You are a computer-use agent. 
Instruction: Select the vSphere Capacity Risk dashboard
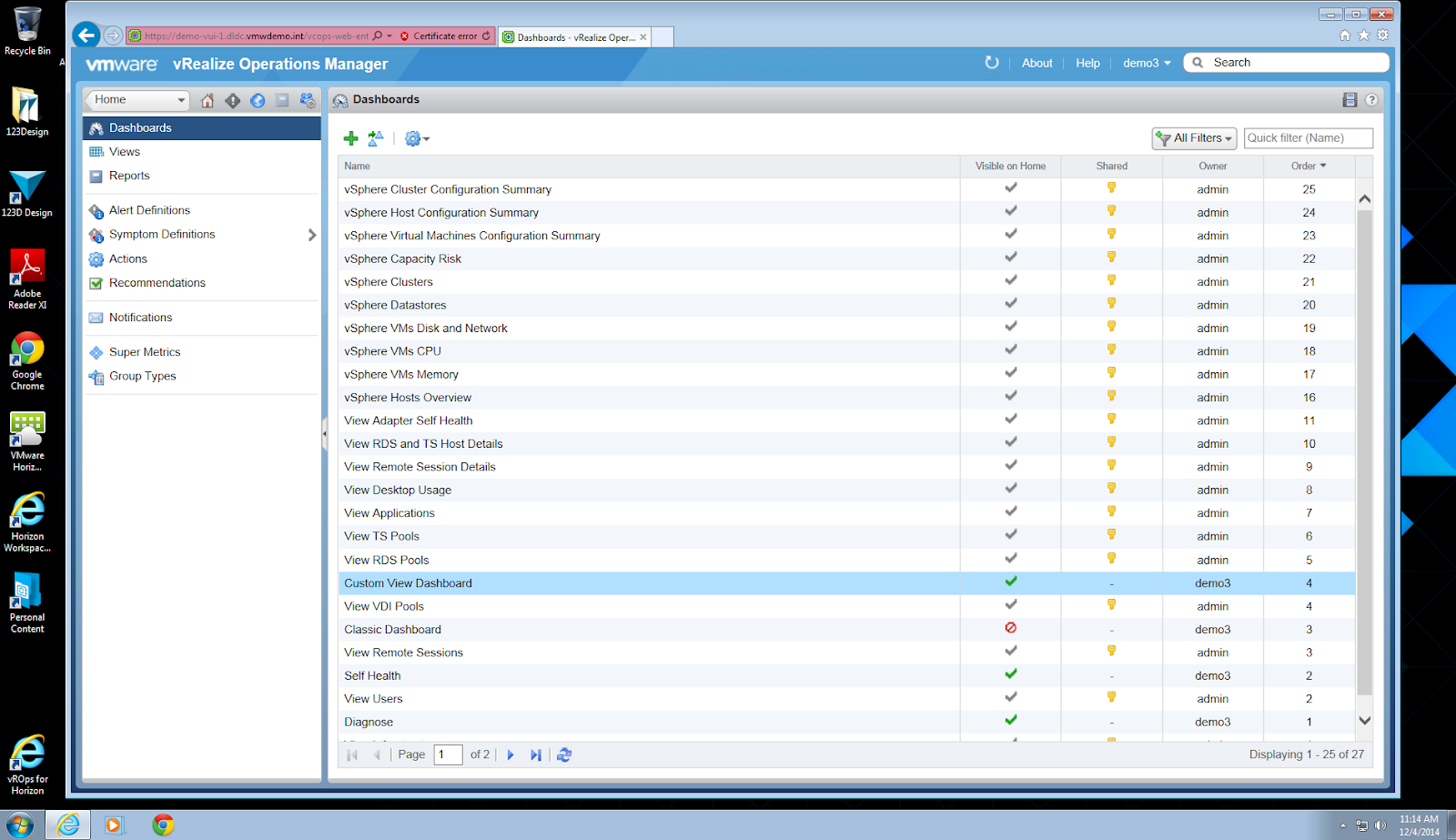(846, 258)
